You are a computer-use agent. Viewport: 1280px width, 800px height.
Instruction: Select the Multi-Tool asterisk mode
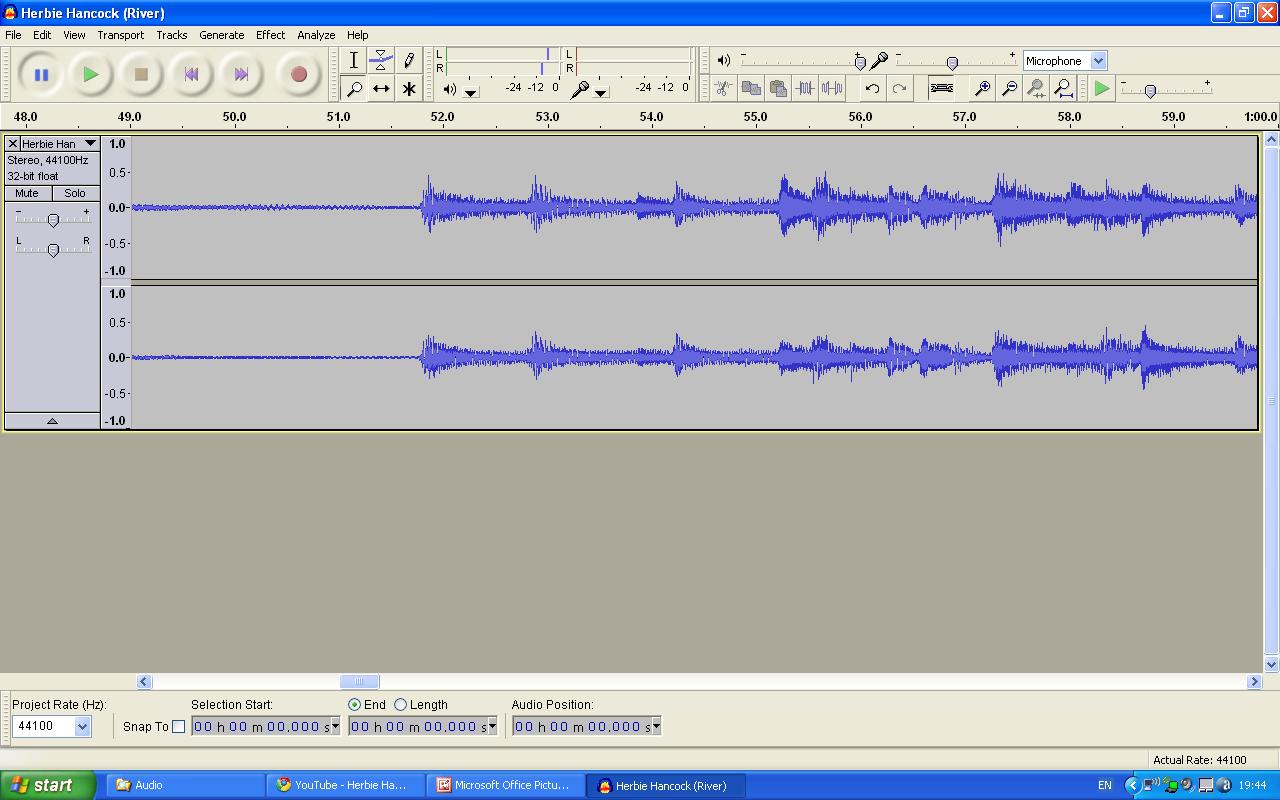[409, 89]
